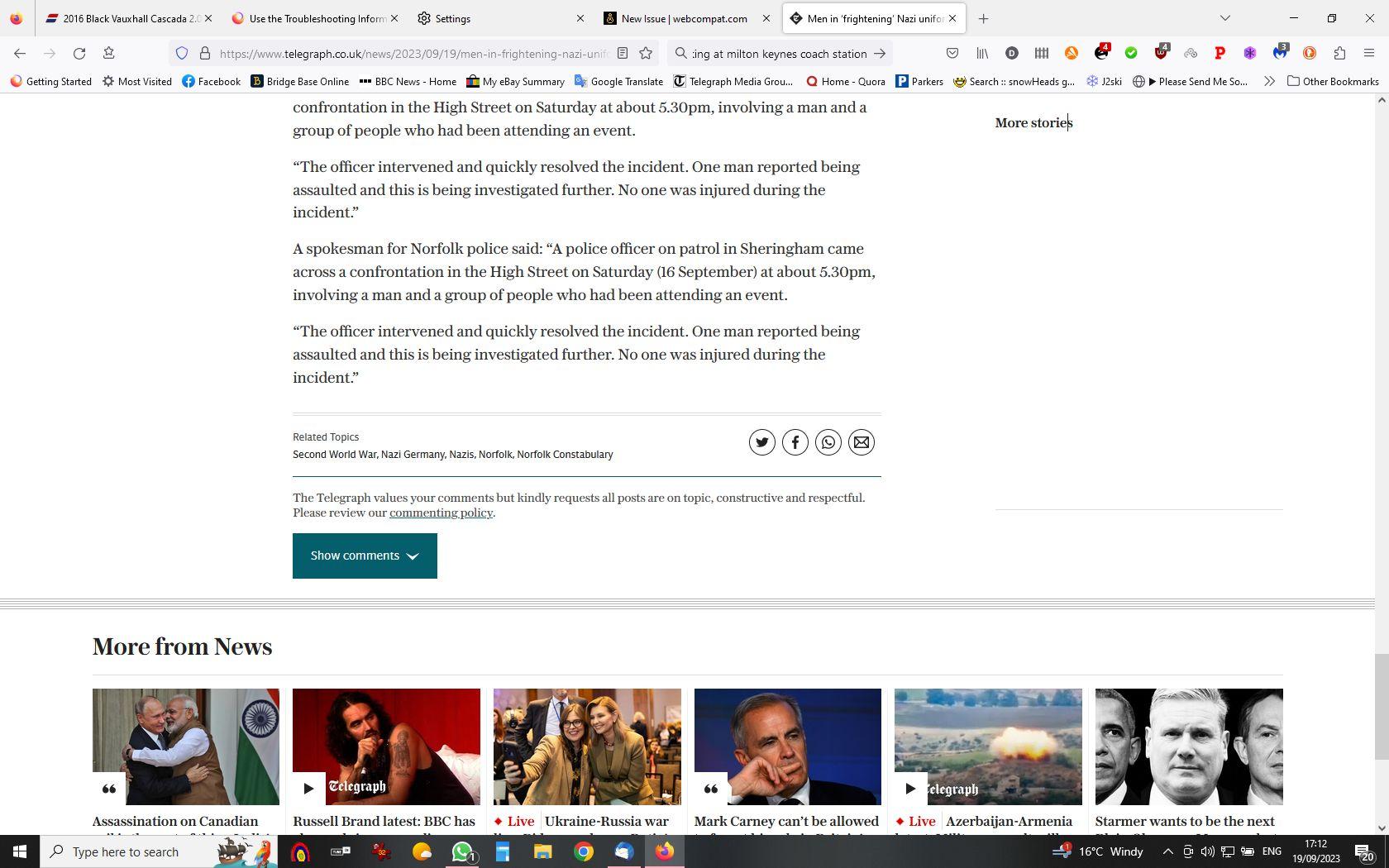Image resolution: width=1389 pixels, height=868 pixels.
Task: Share the article on Facebook
Action: (x=795, y=441)
